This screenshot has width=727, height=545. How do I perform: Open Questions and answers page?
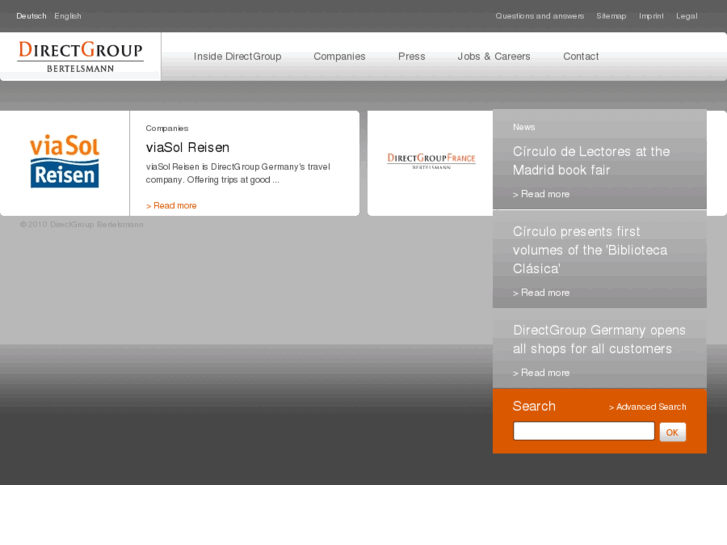tap(540, 16)
